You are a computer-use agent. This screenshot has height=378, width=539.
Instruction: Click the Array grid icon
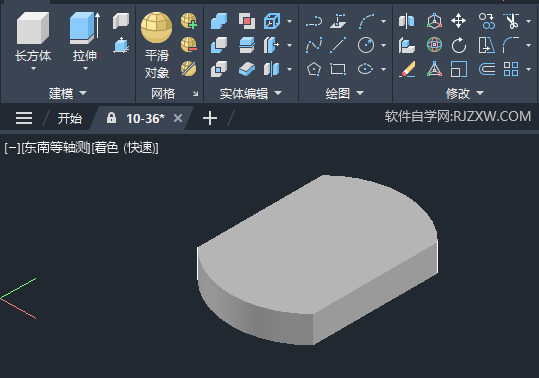(x=511, y=69)
